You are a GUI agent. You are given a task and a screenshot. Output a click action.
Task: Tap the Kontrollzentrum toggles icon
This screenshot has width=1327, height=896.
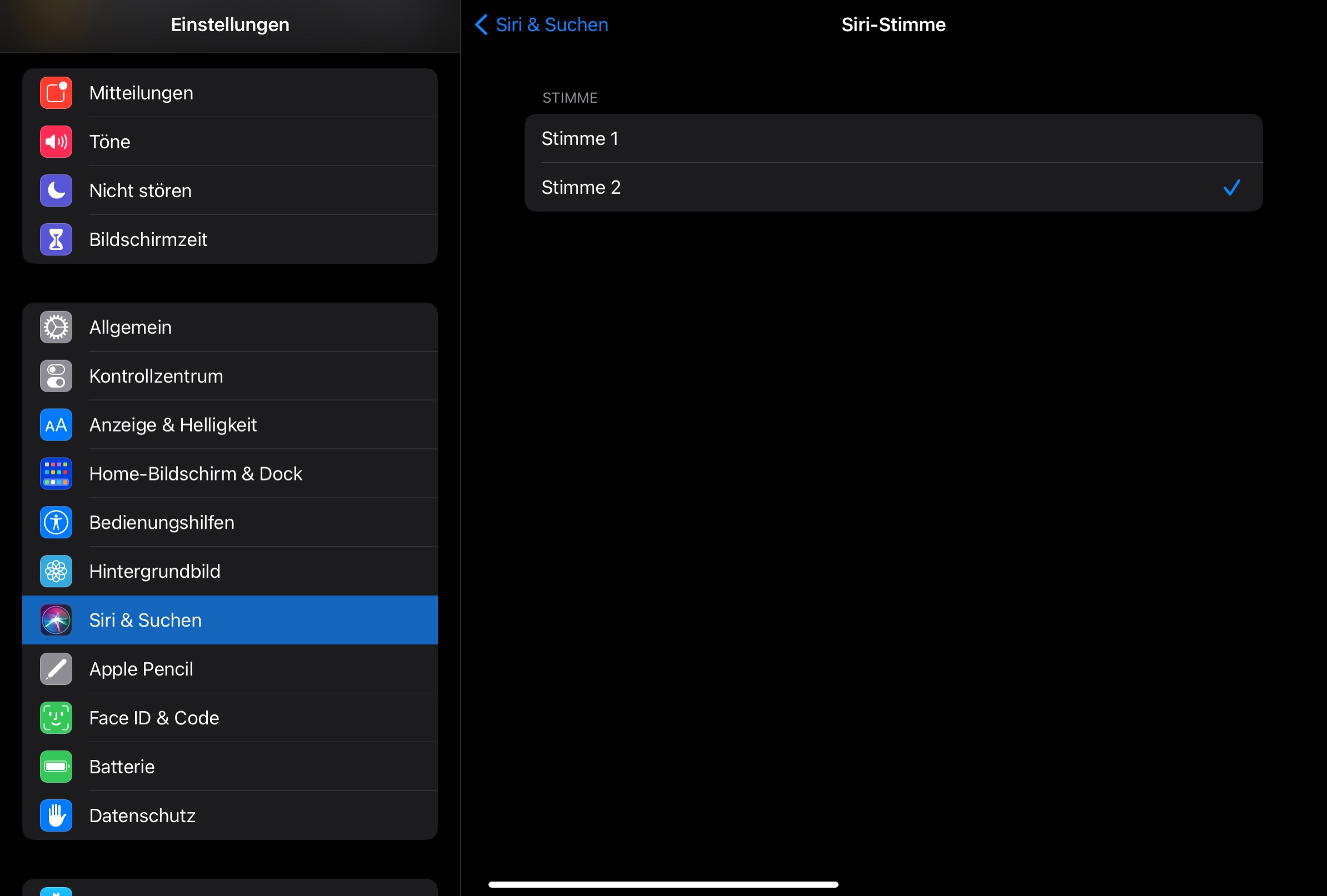[56, 376]
